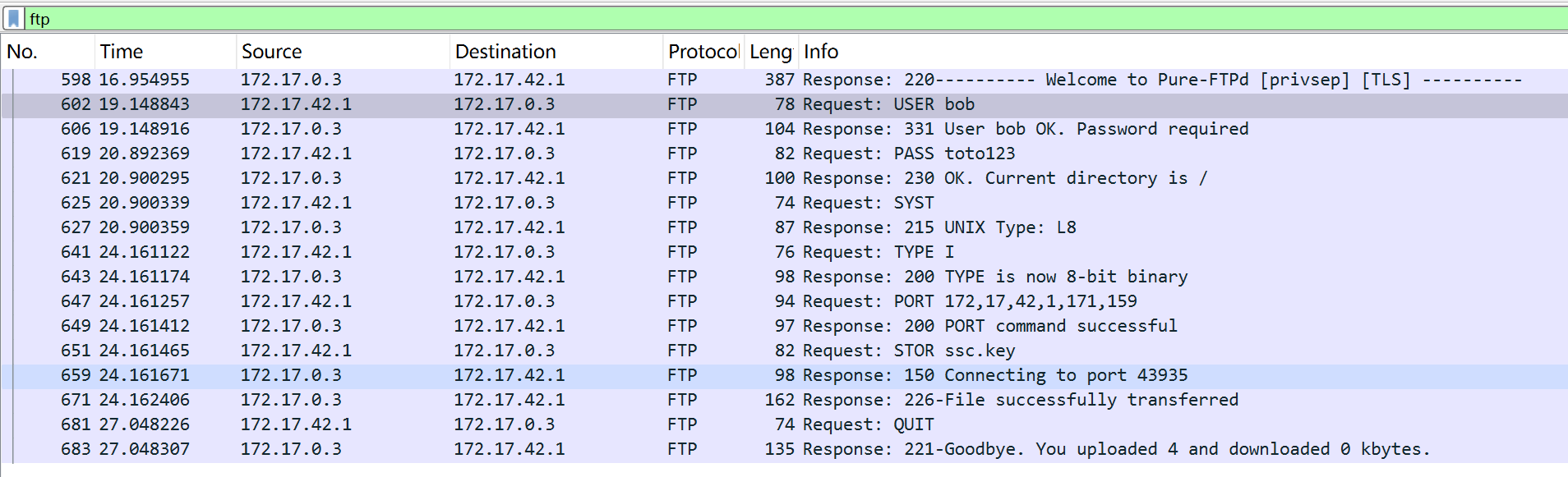Click the Length column header
The image size is (1568, 477).
tap(771, 52)
